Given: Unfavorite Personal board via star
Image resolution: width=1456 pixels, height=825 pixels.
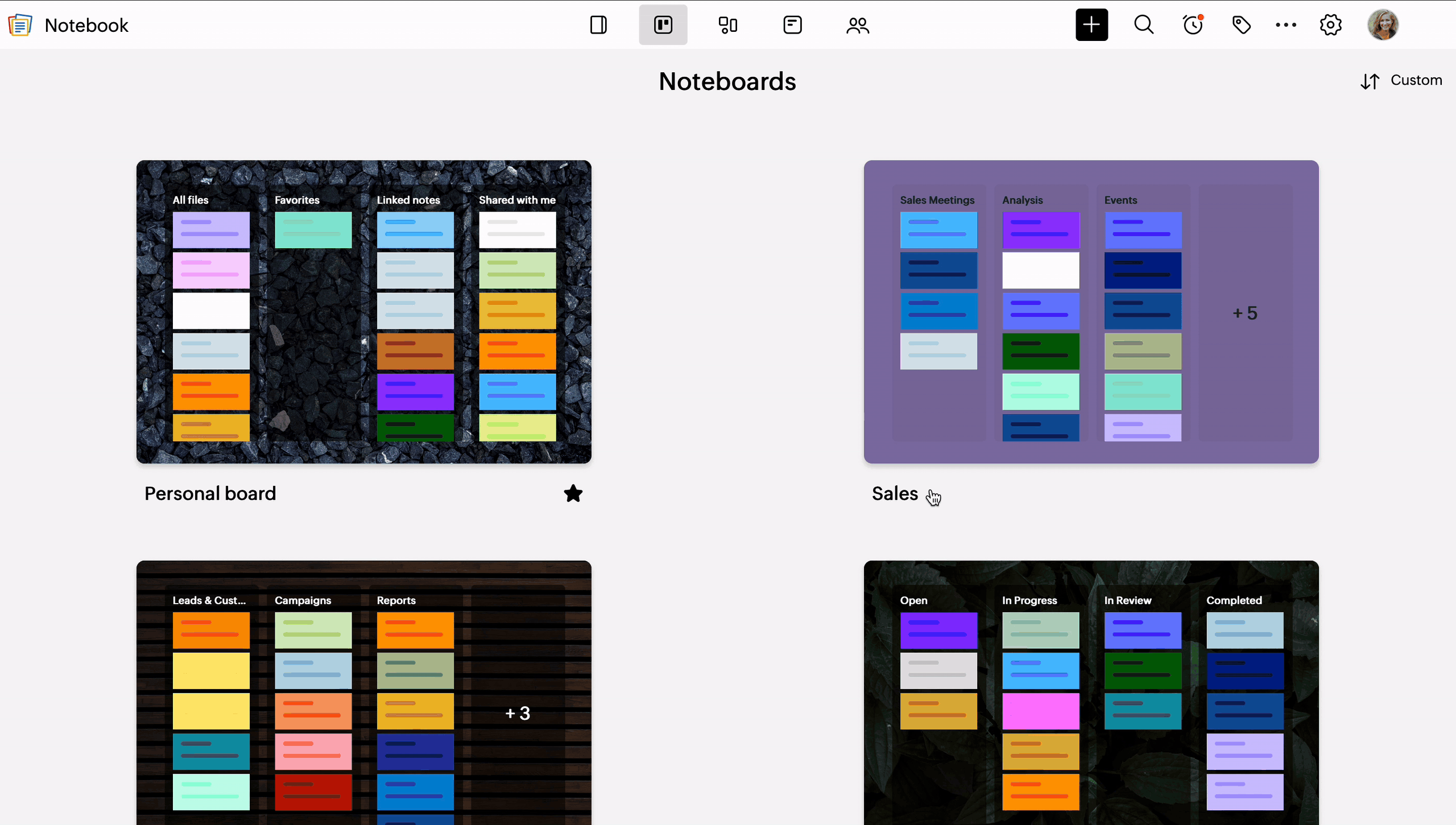Looking at the screenshot, I should tap(573, 493).
